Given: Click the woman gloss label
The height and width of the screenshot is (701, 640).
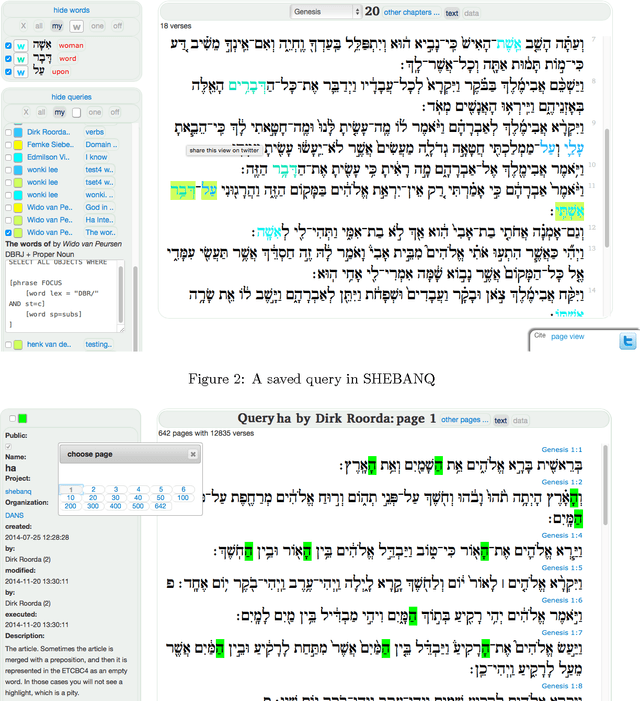Looking at the screenshot, I should (71, 46).
